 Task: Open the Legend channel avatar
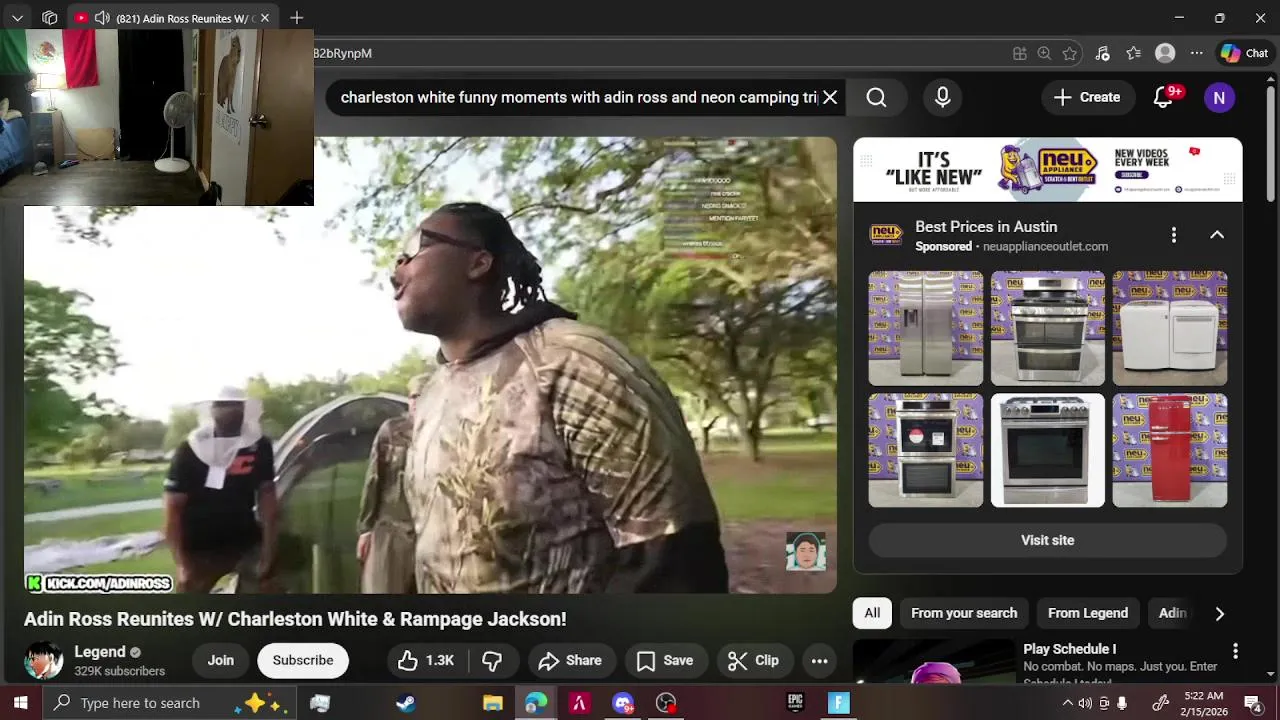44,661
